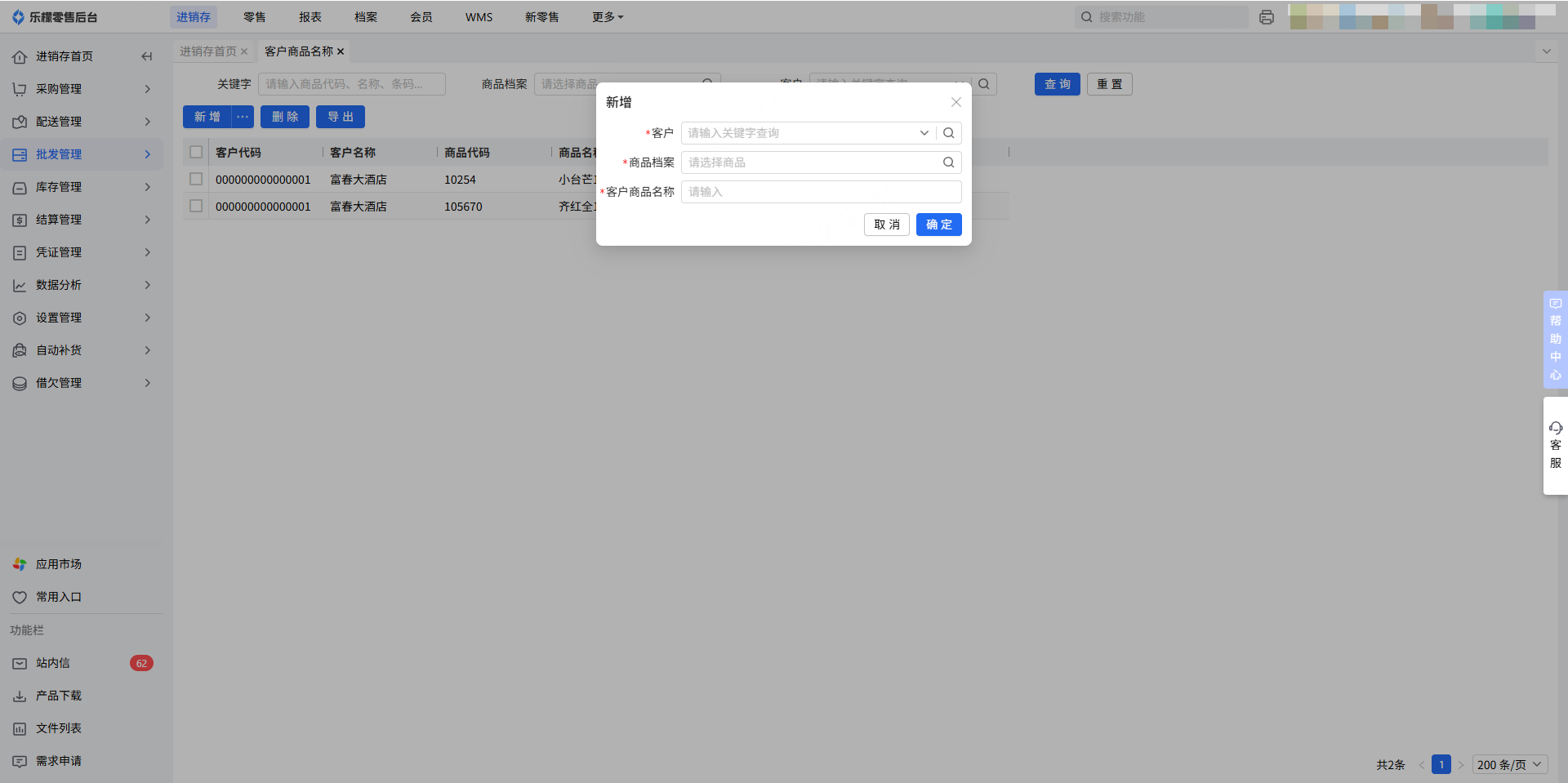Open the 报表 top menu

[x=310, y=17]
